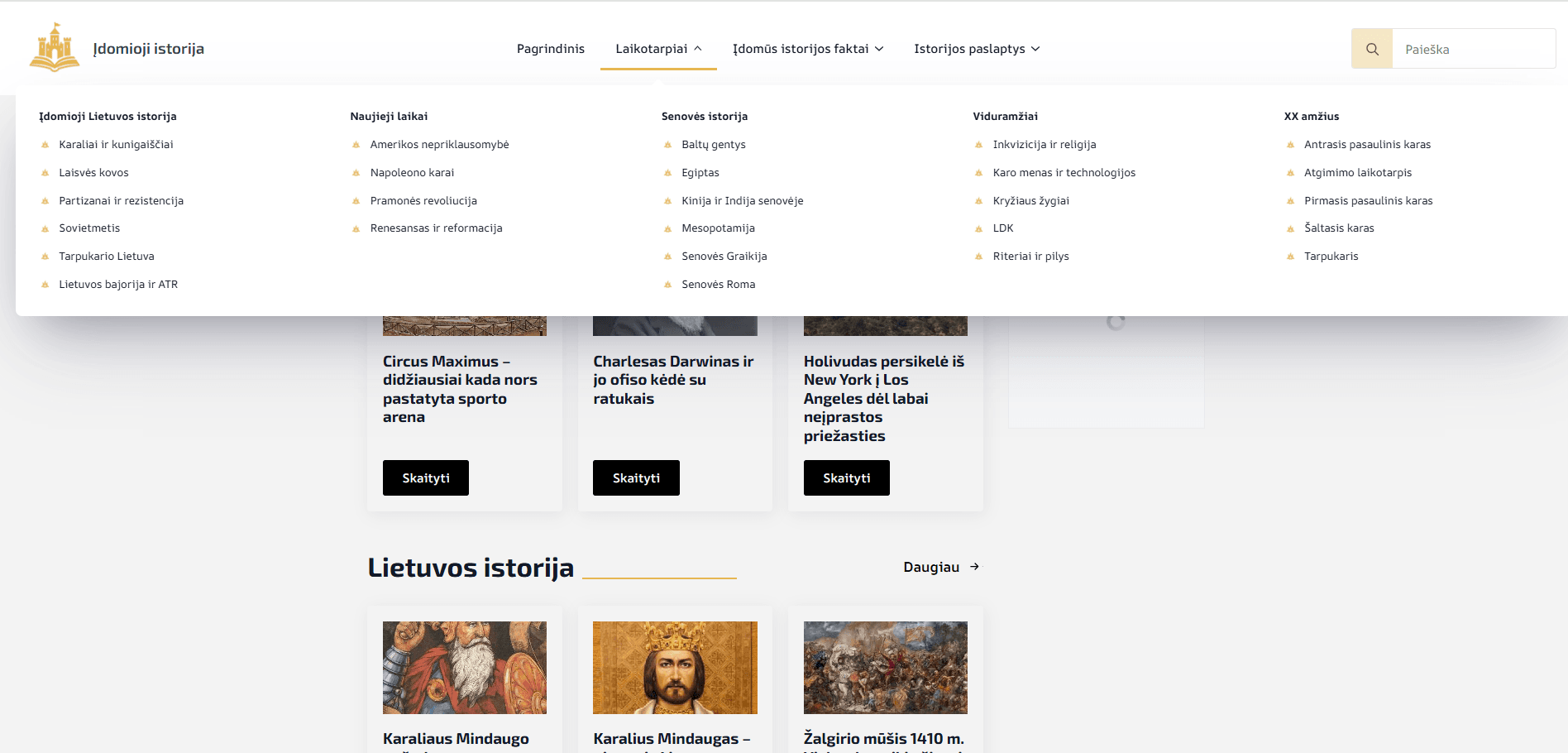
Task: Click the arrow icon next to Daugiau
Action: [974, 567]
